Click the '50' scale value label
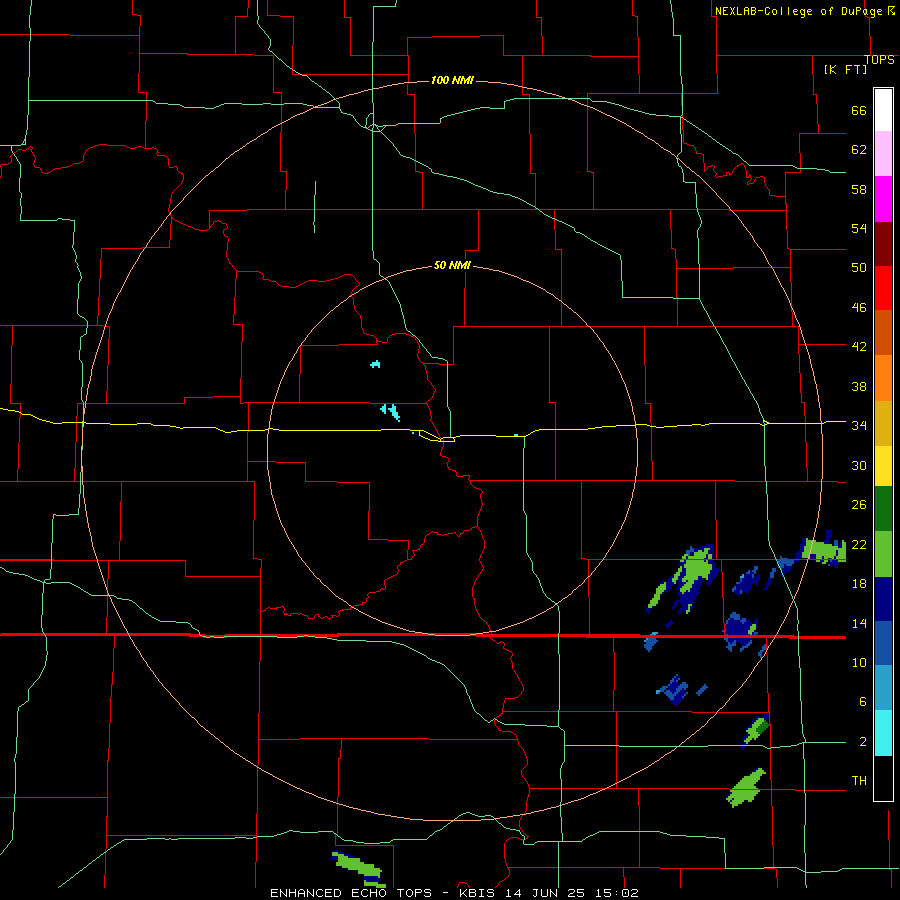Screen dimensions: 900x900 [x=859, y=267]
